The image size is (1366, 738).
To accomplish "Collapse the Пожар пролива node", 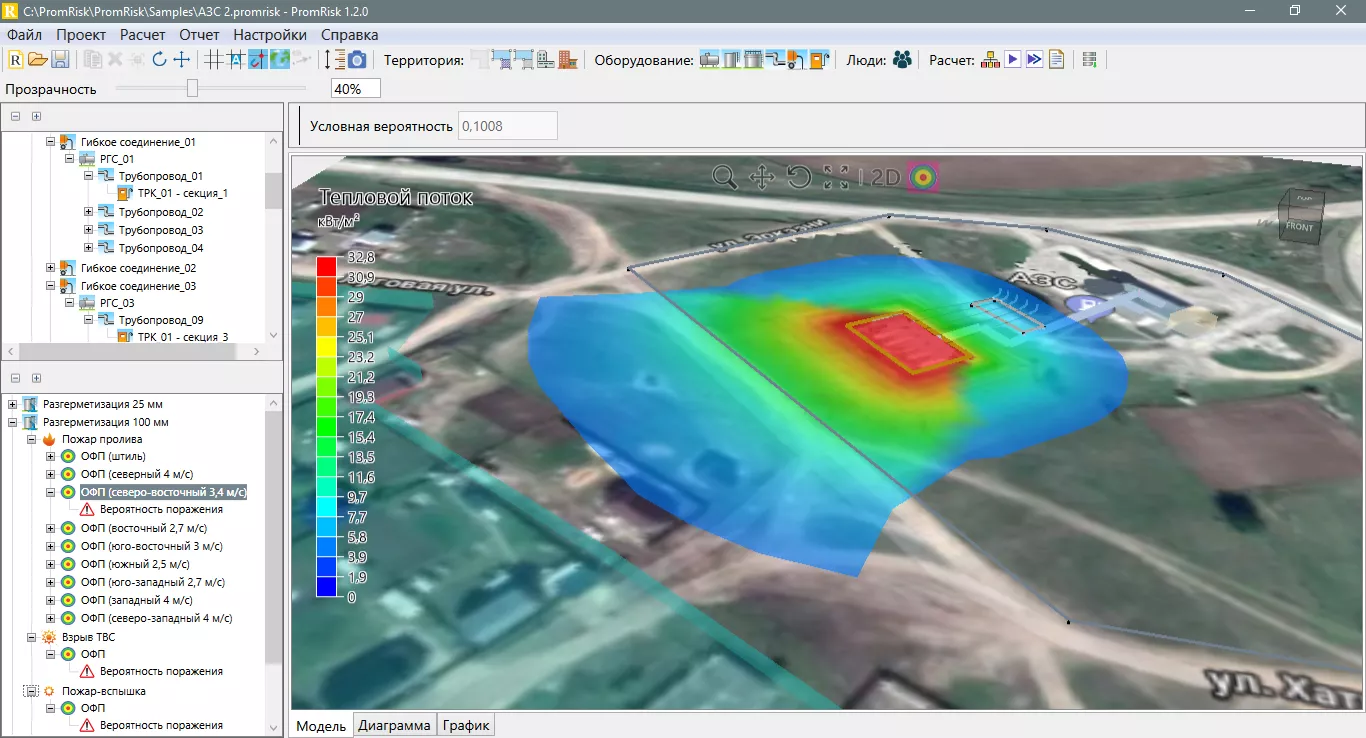I will click(32, 439).
